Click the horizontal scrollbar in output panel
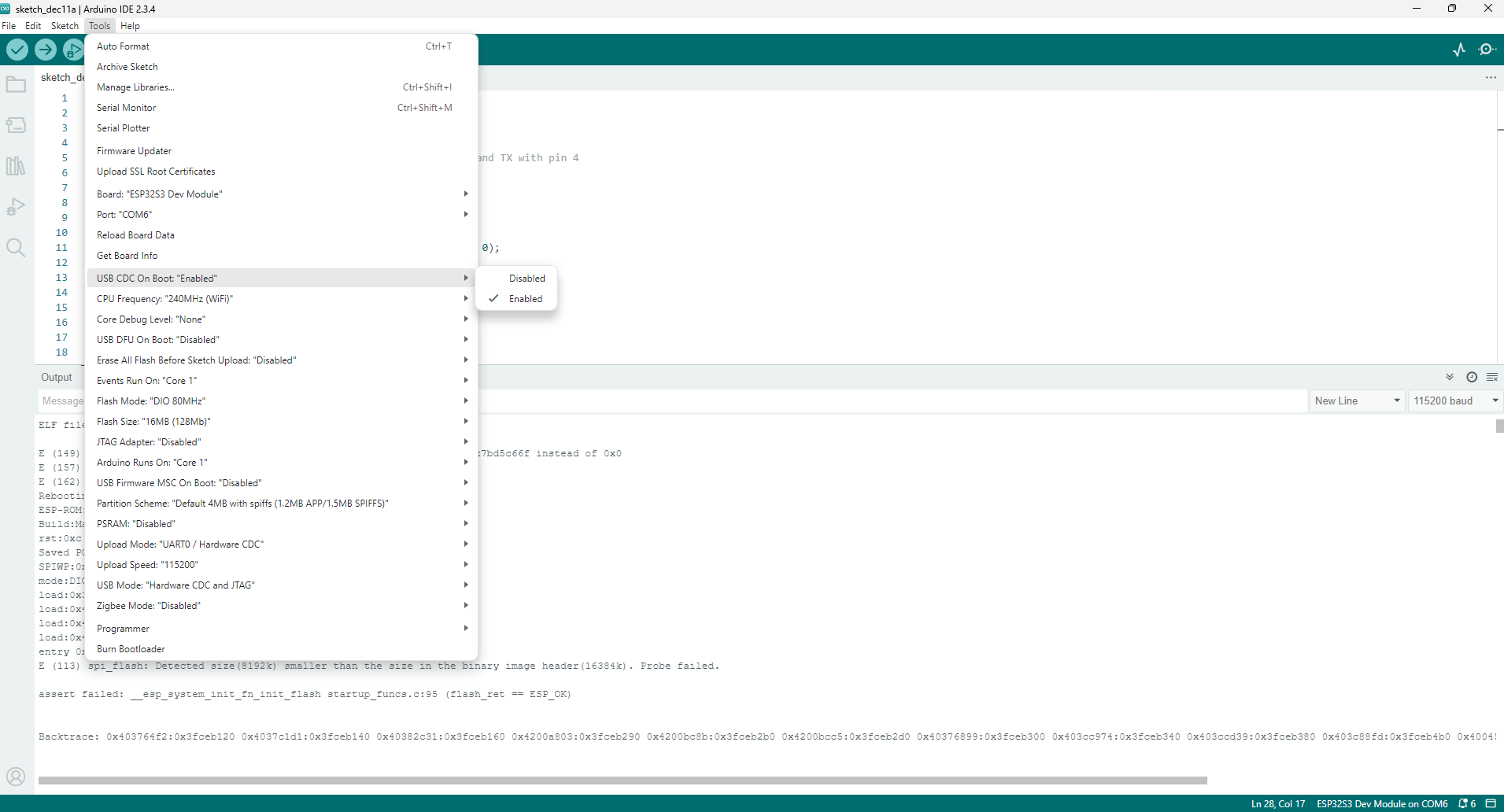 point(622,781)
